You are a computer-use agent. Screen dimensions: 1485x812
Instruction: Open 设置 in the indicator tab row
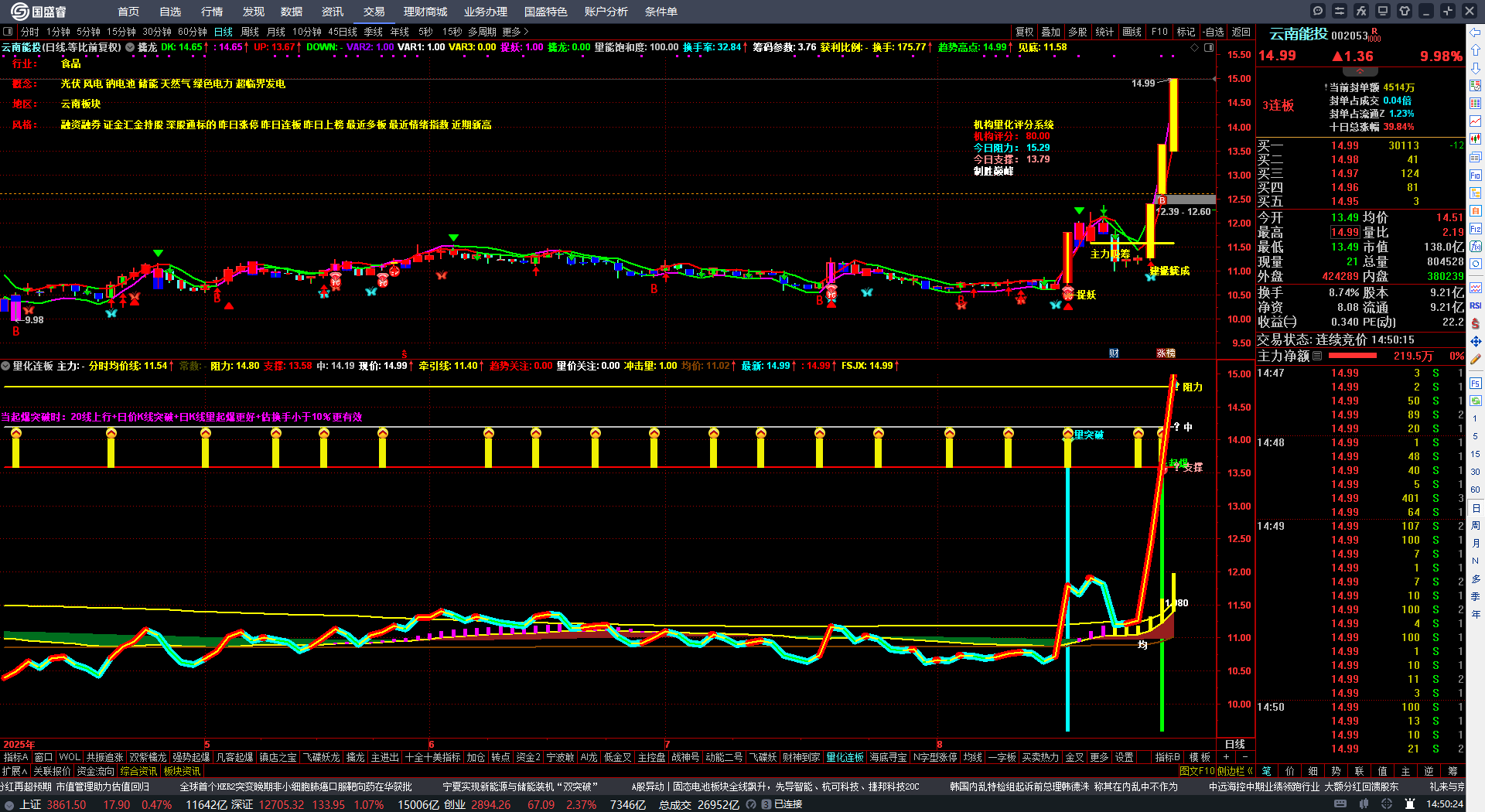point(1124,757)
